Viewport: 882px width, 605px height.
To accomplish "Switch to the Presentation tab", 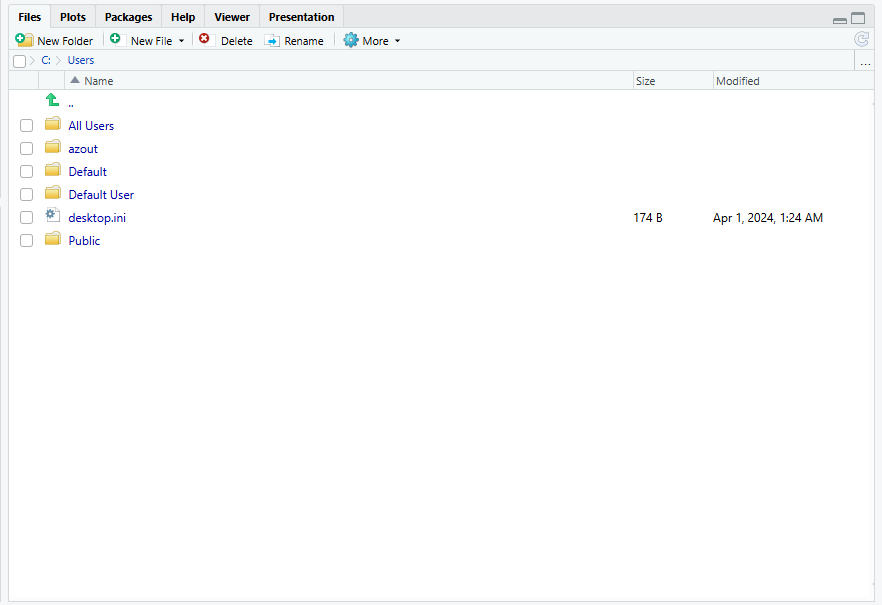I will point(302,17).
